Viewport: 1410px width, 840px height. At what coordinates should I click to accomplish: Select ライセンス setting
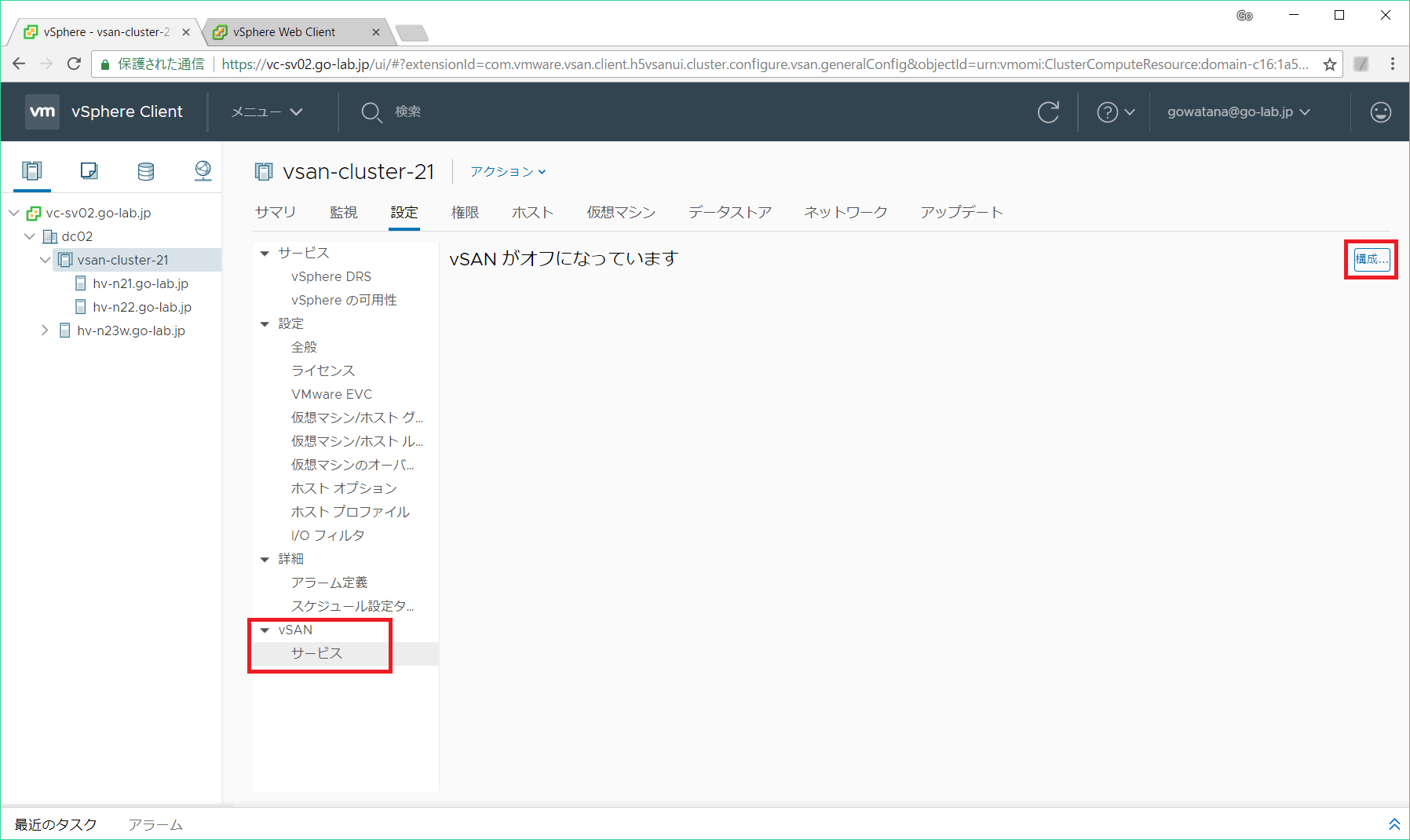[323, 371]
